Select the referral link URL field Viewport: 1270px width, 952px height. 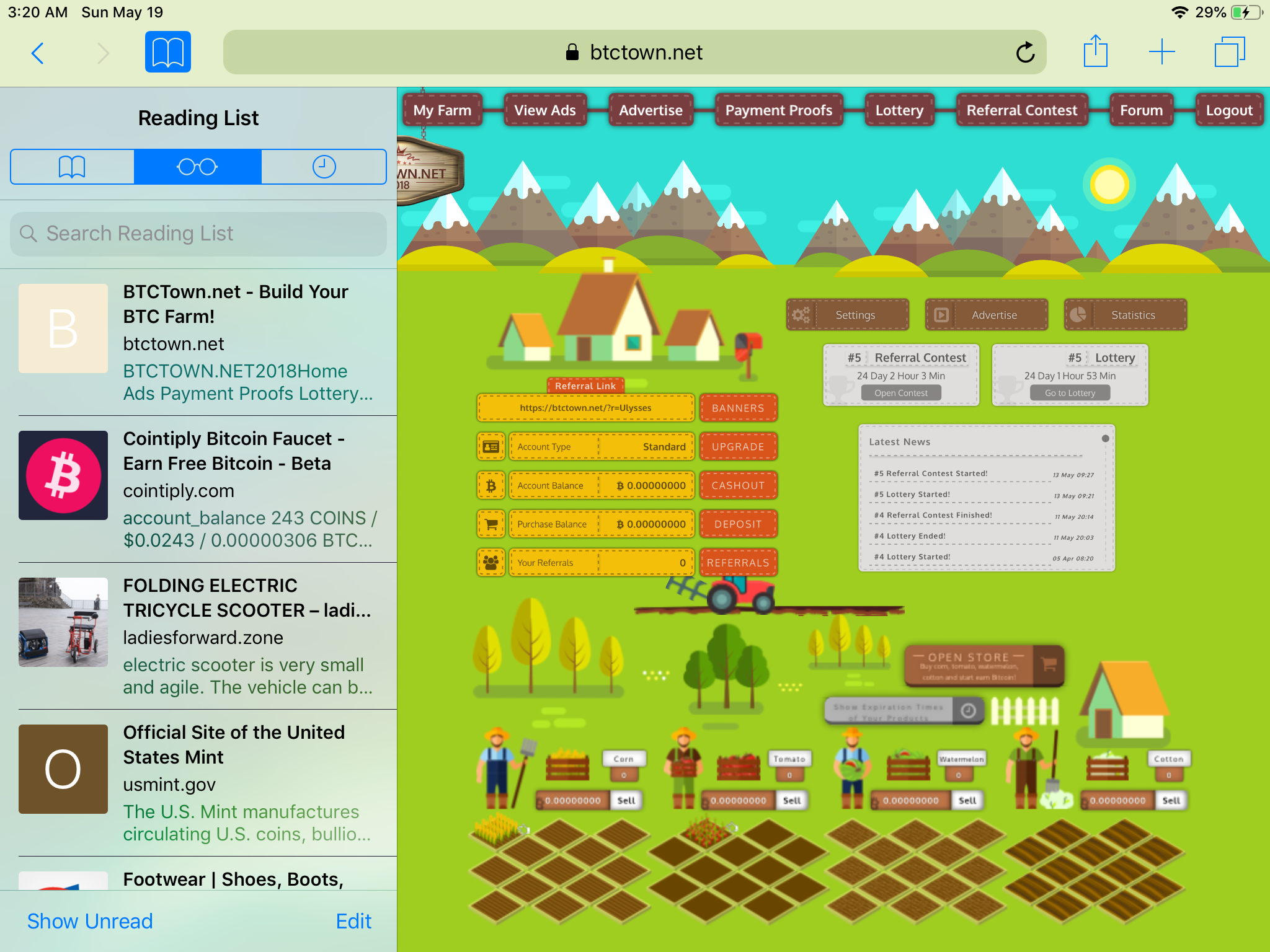tap(585, 408)
